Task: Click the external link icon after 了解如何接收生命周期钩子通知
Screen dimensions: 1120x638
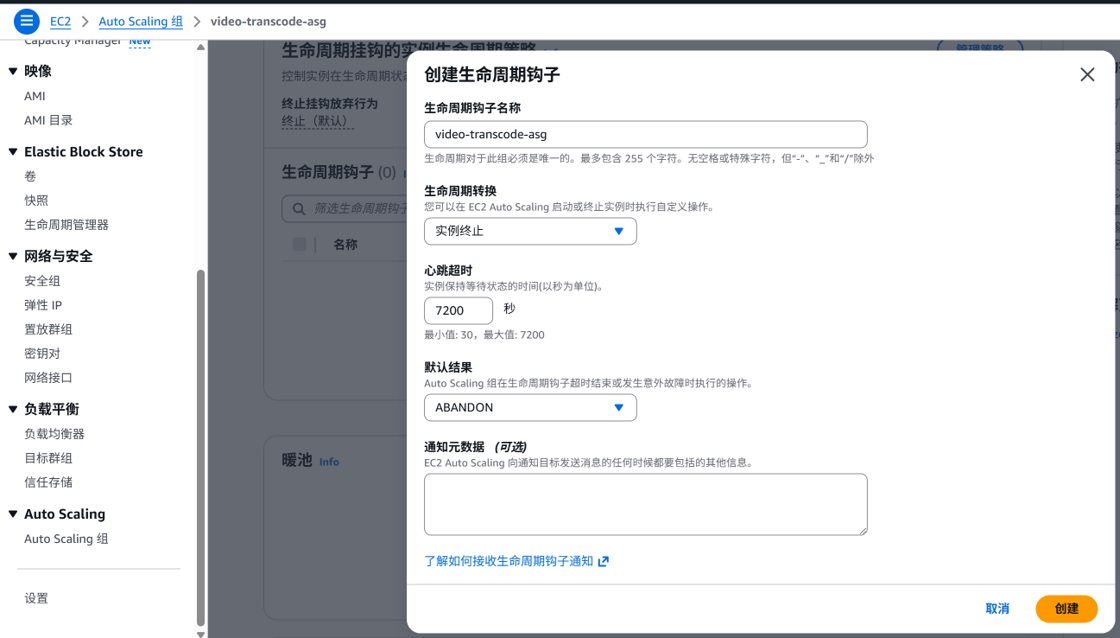Action: pos(604,562)
